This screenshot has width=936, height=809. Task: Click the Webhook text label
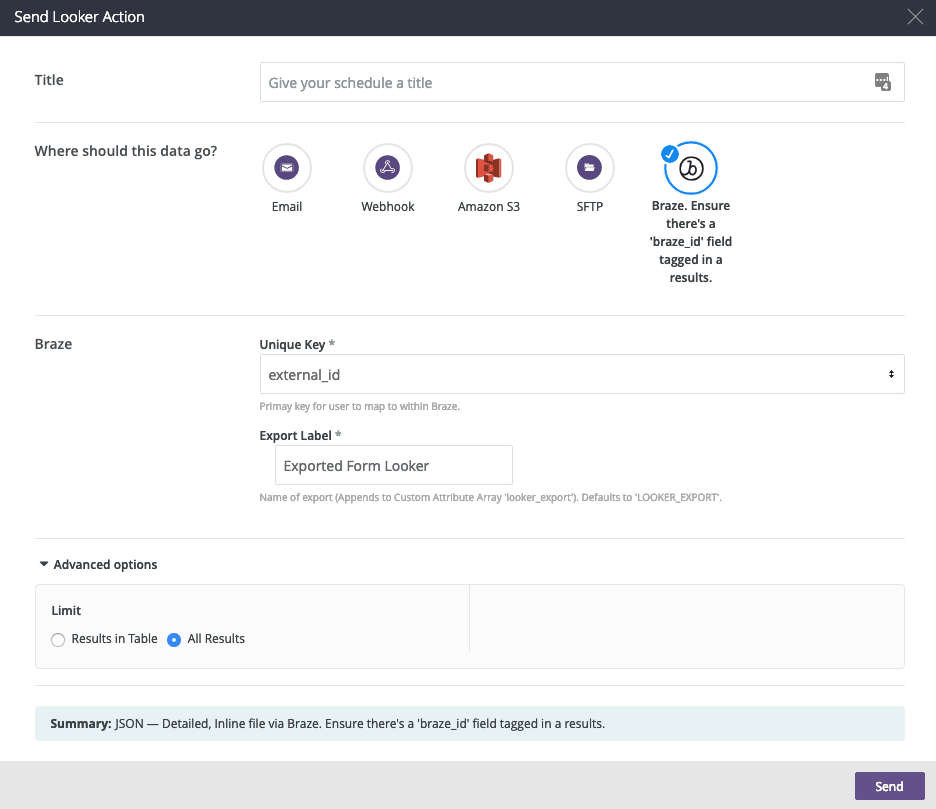tap(388, 207)
